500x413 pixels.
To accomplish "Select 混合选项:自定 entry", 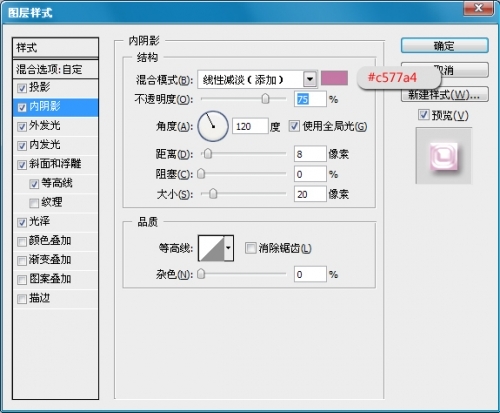I will tap(55, 69).
